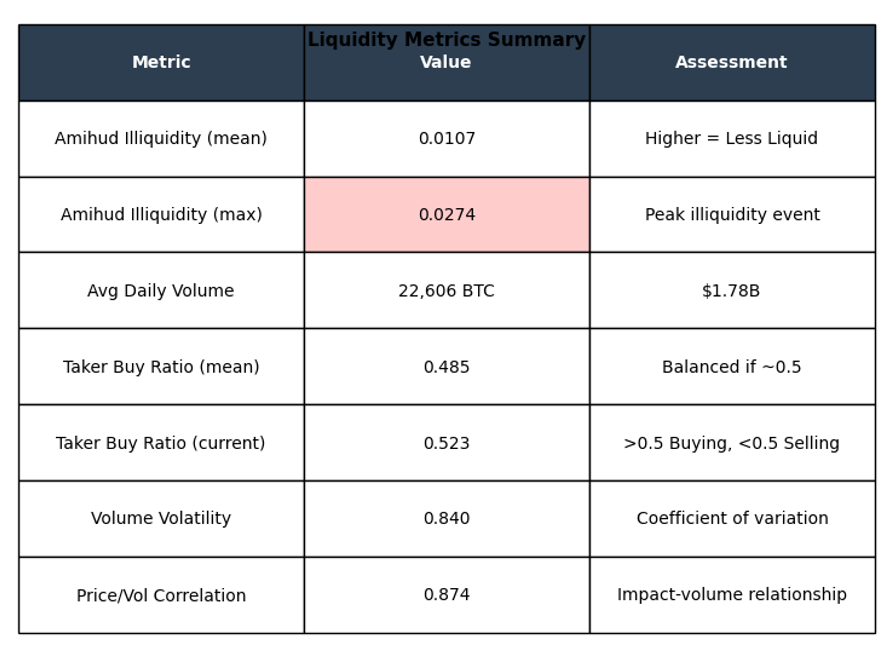Screen dimensions: 886x666
Task: Click the Metric column header
Action: [161, 63]
